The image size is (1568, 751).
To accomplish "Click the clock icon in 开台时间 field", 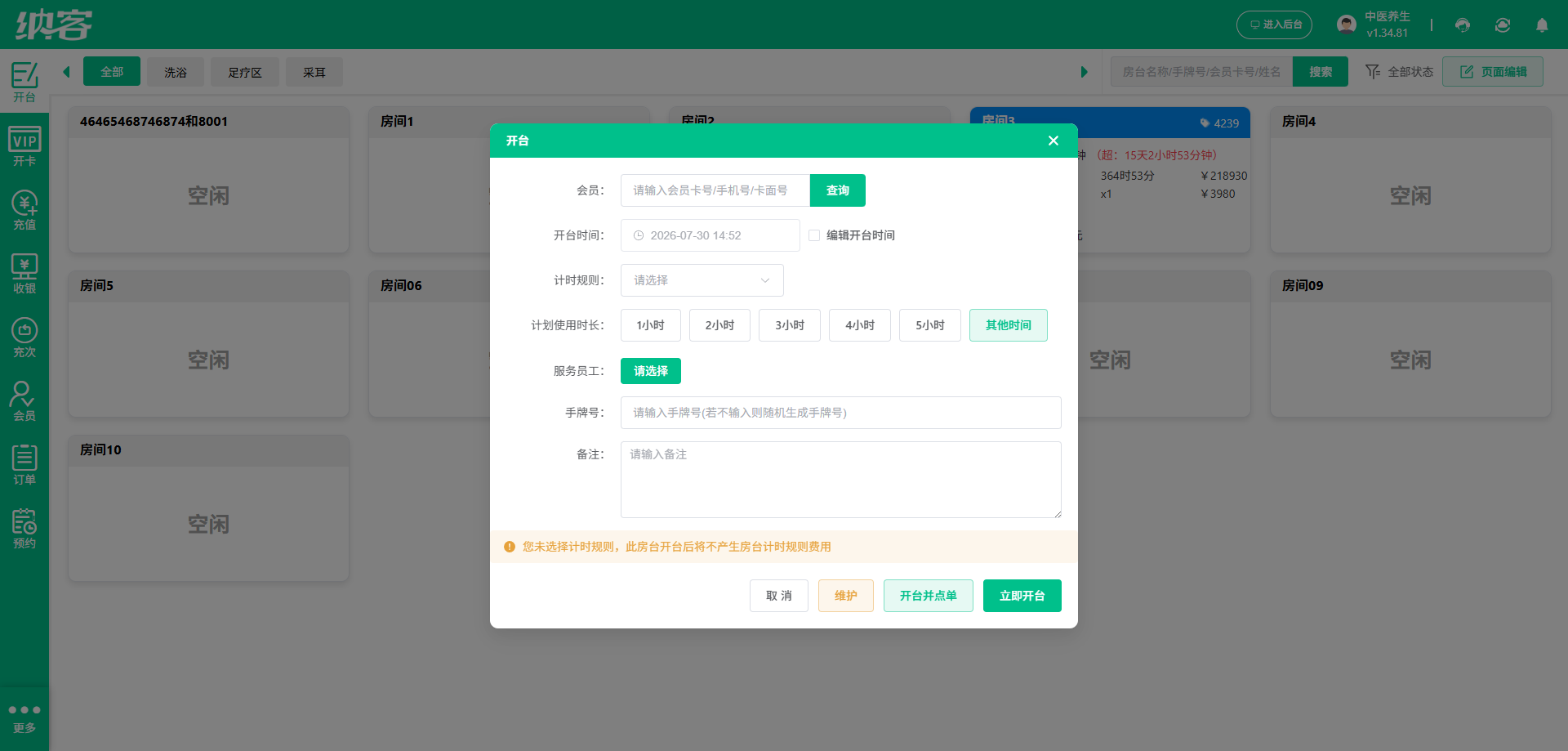I will pos(639,235).
